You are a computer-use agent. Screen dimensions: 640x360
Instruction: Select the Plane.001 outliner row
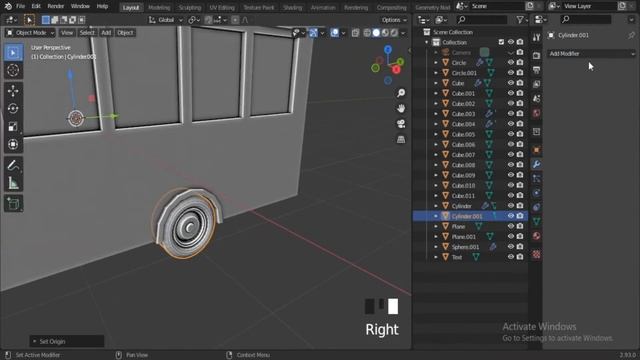tap(471, 236)
